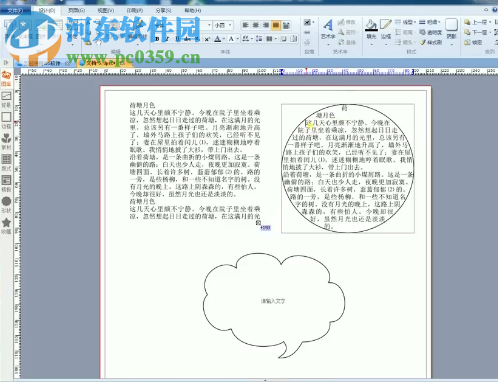
Task: Open the 印刷(P) ribbon tab
Action: click(x=135, y=11)
